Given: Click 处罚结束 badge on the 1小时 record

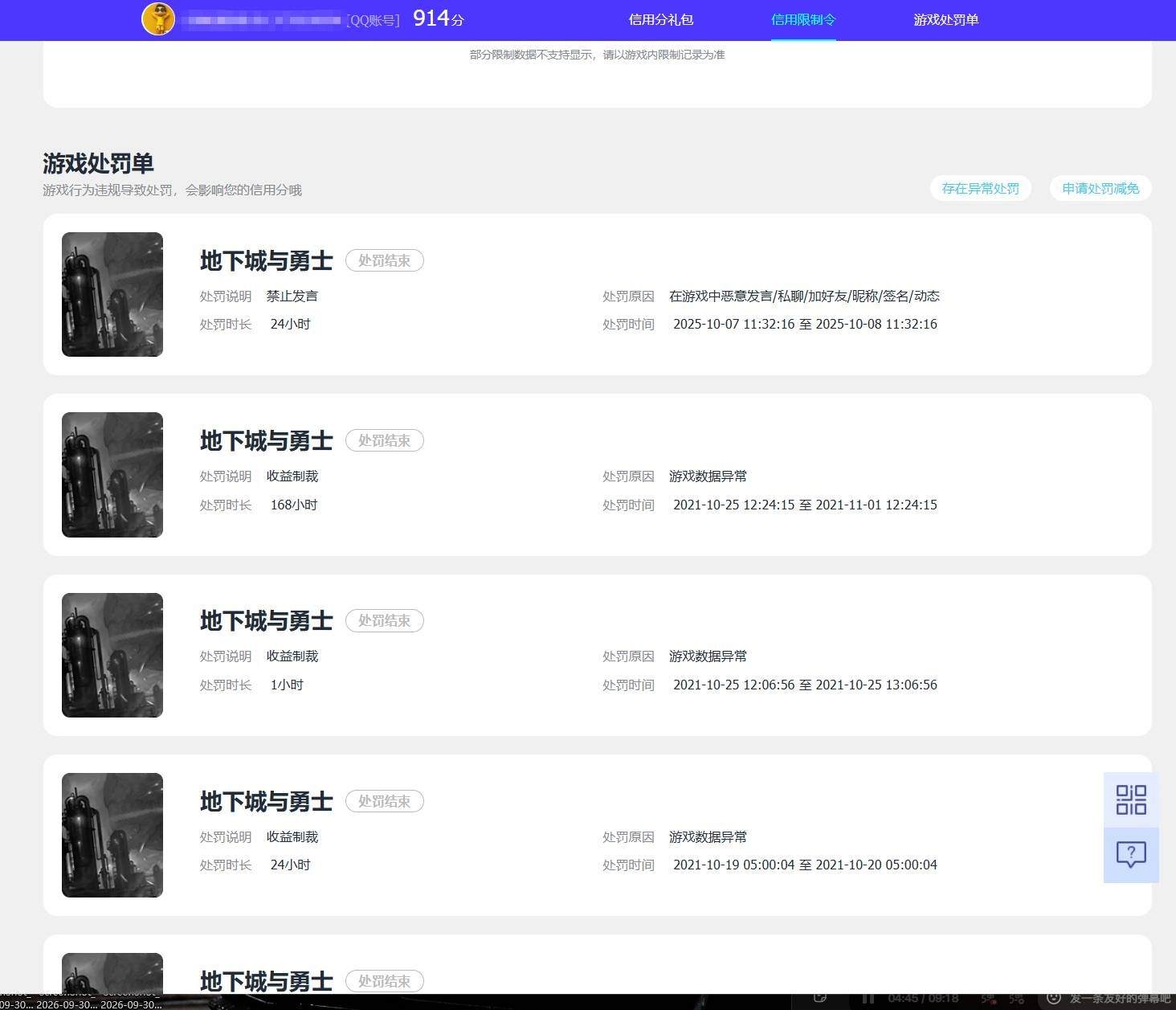Looking at the screenshot, I should point(385,620).
